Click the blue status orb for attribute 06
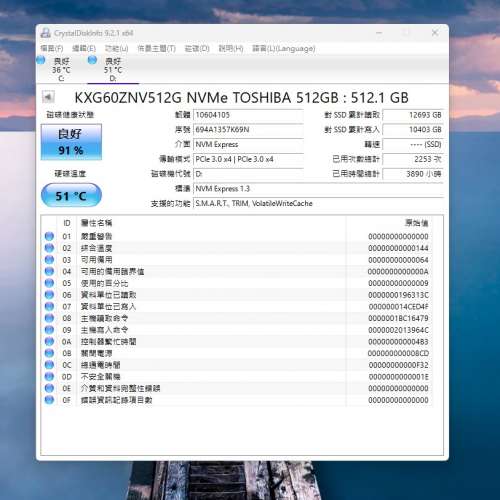The width and height of the screenshot is (500, 500). tap(49, 295)
